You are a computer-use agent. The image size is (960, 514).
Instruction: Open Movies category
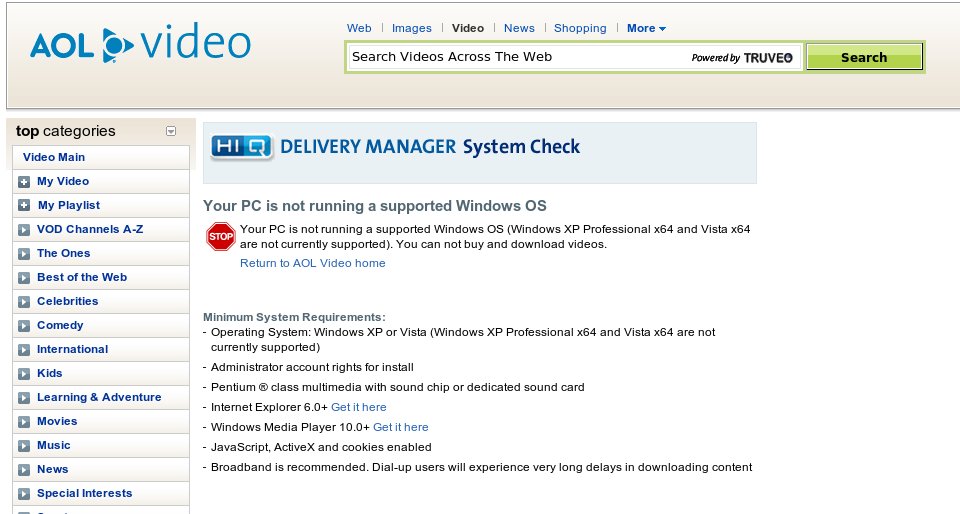tap(57, 421)
